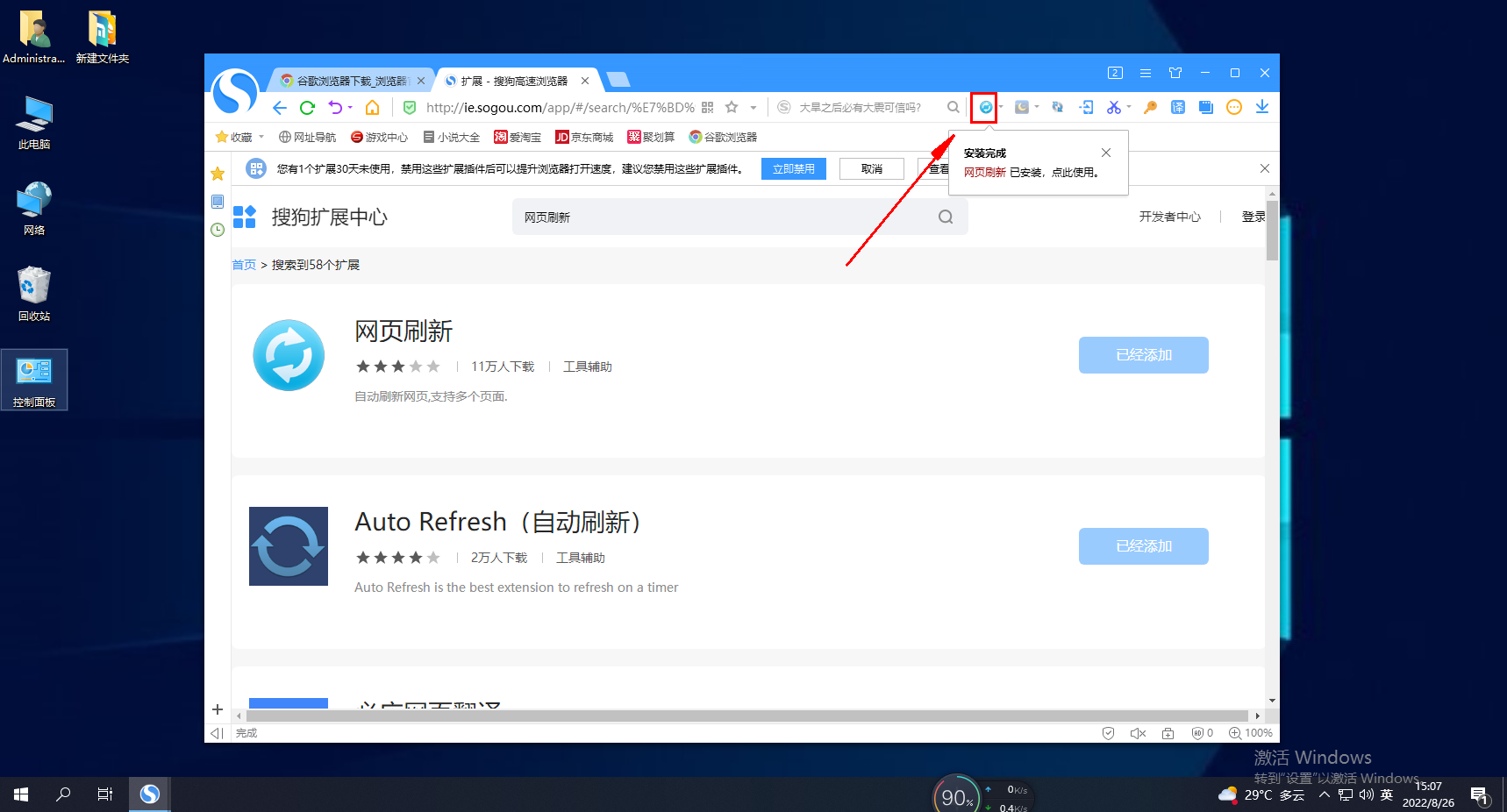
Task: Bookmark page with the star icon
Action: [x=732, y=107]
